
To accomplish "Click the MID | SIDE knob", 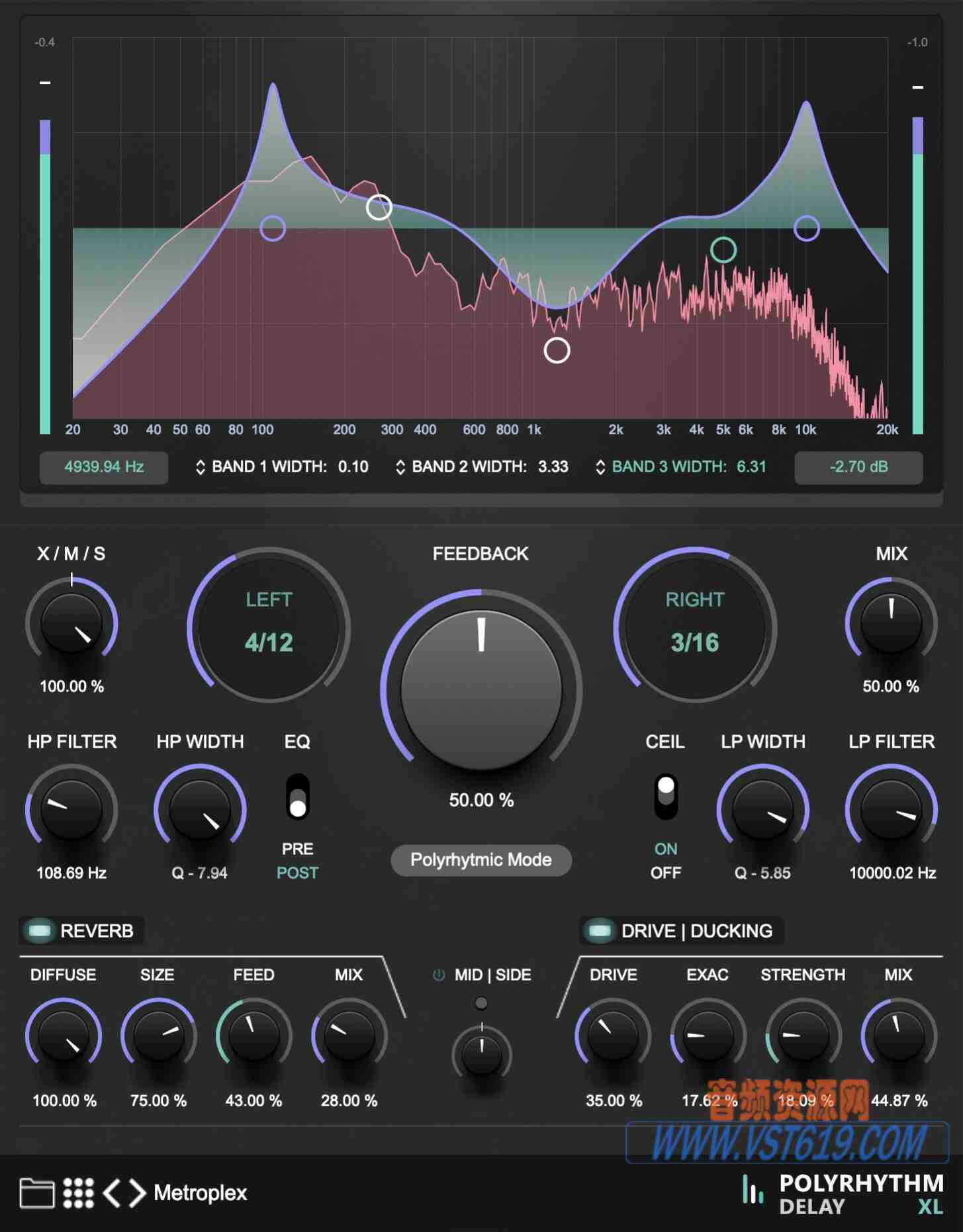I will point(482,1055).
